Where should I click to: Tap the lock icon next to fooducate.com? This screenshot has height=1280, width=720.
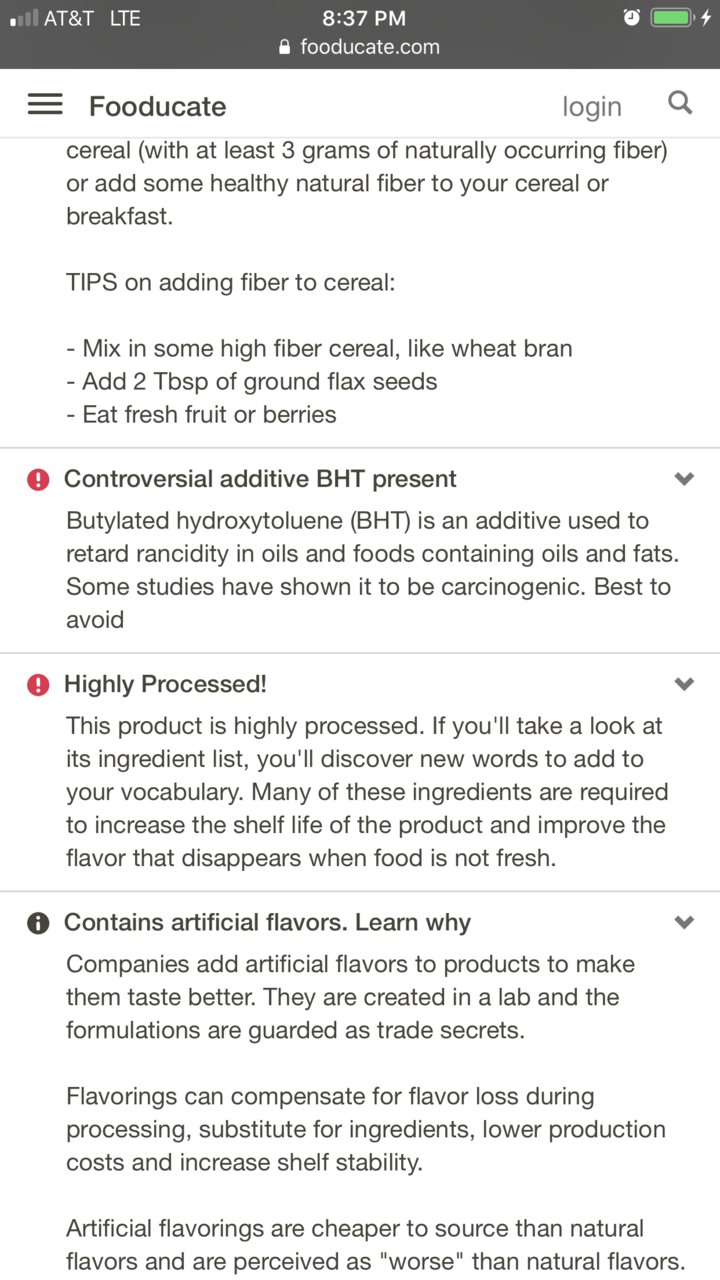point(285,47)
